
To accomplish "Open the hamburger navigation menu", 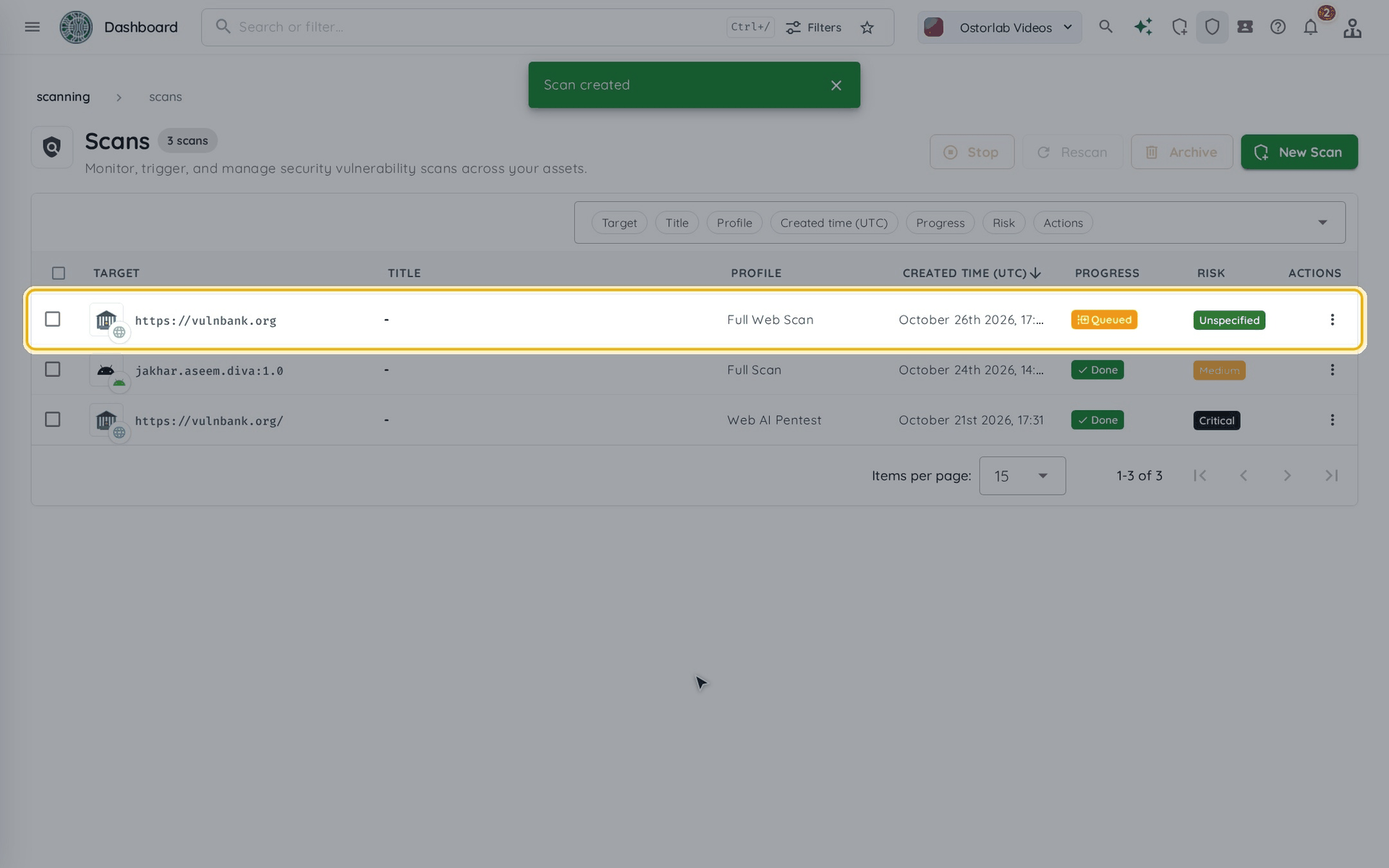I will [x=32, y=27].
